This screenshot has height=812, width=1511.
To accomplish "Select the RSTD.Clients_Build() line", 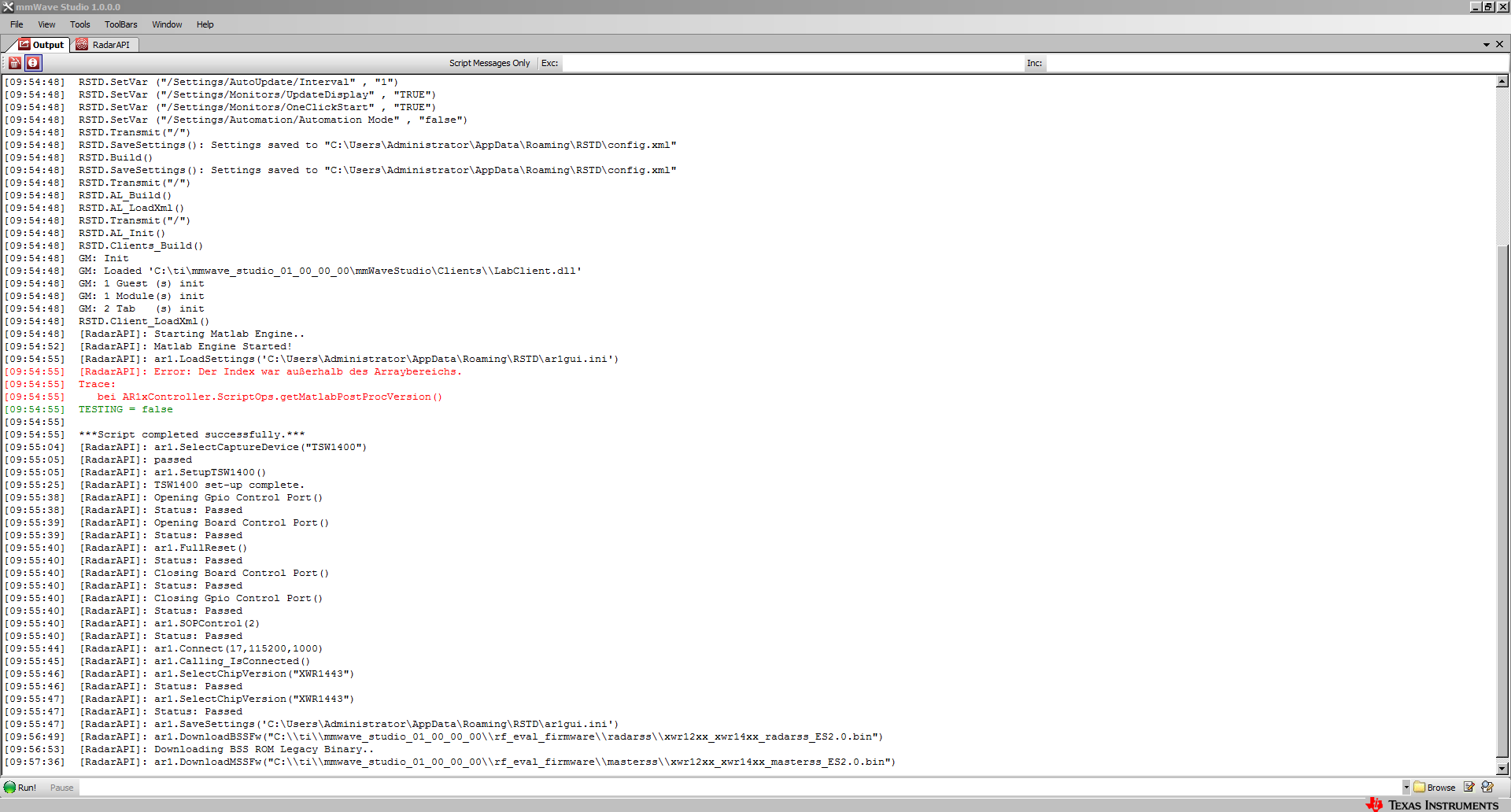I will (x=104, y=245).
